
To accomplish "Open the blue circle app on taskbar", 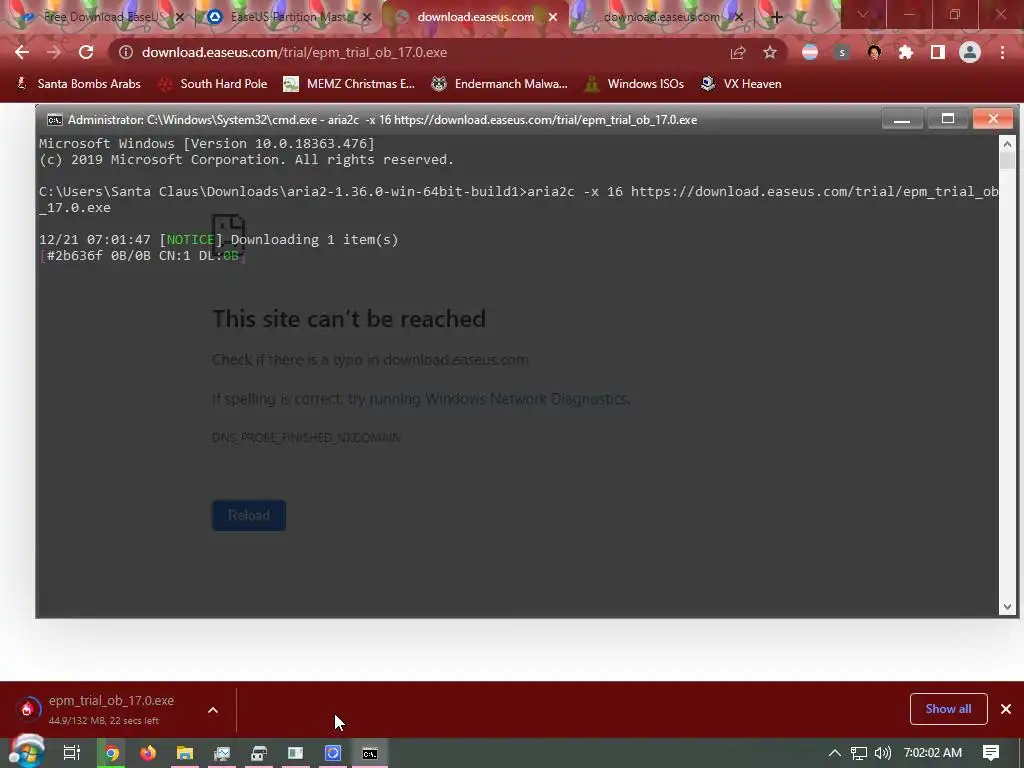I will point(332,753).
